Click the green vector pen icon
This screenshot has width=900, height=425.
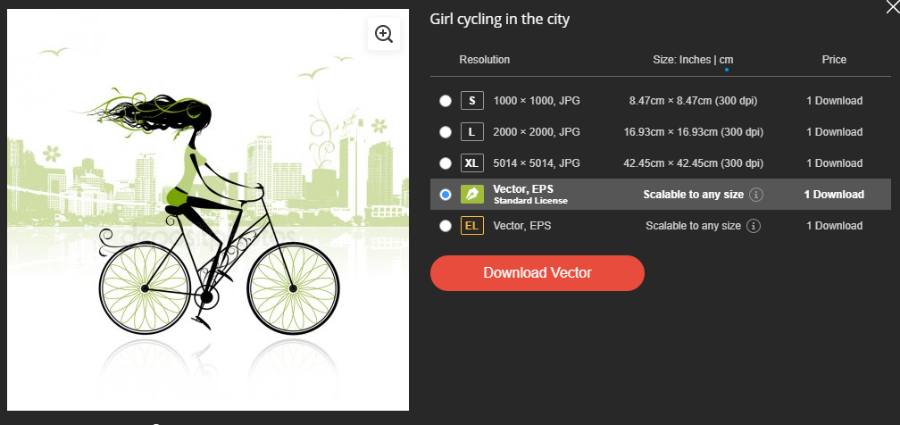tap(472, 195)
